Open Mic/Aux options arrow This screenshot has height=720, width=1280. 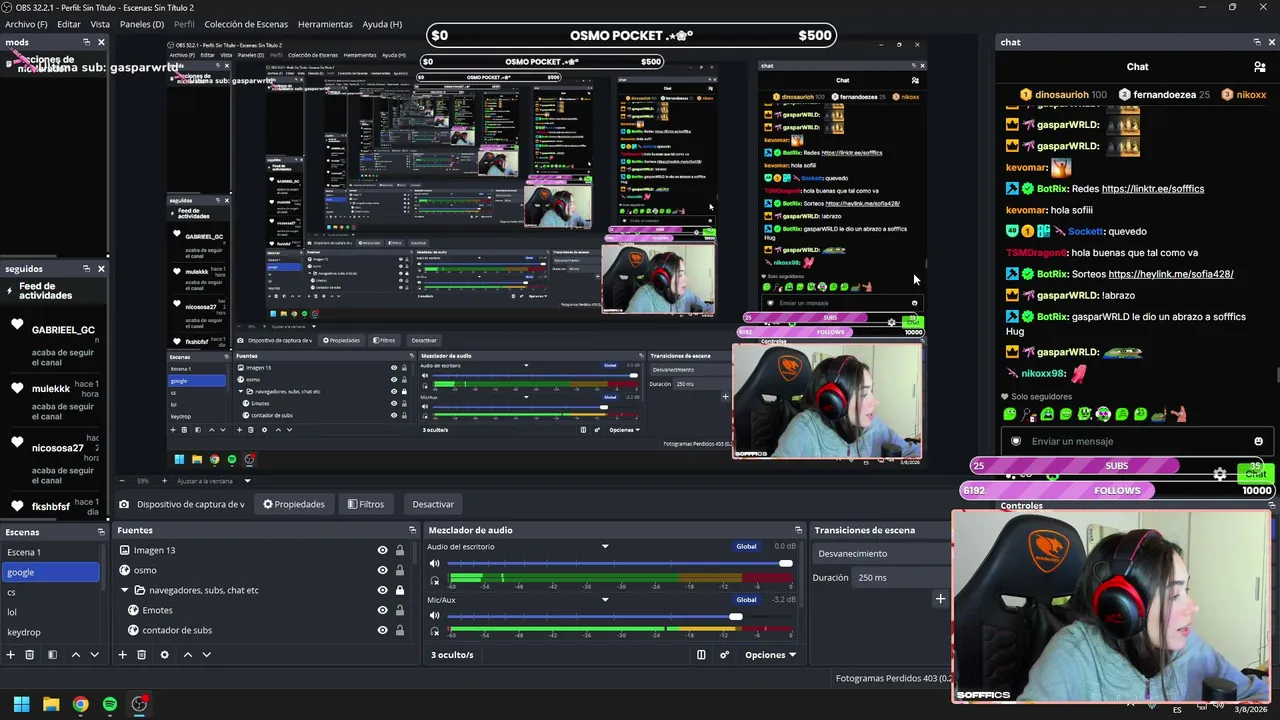coord(605,599)
